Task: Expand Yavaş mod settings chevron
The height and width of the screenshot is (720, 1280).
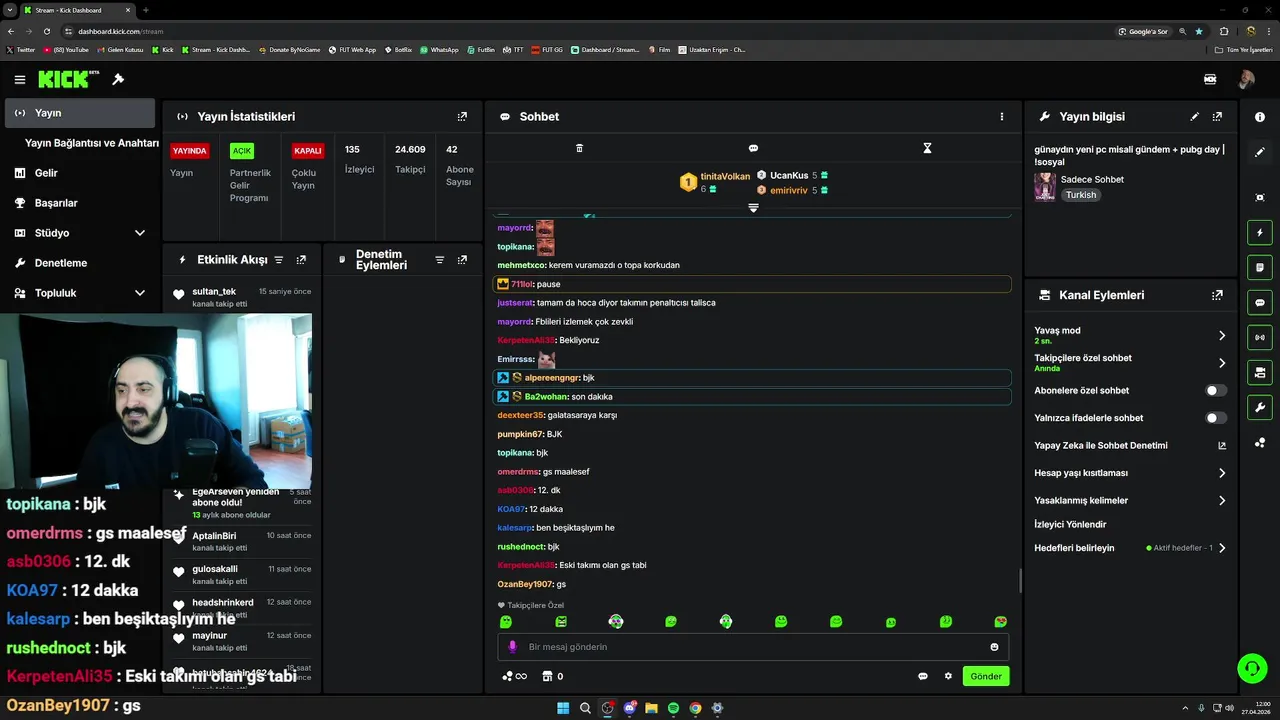Action: point(1222,336)
